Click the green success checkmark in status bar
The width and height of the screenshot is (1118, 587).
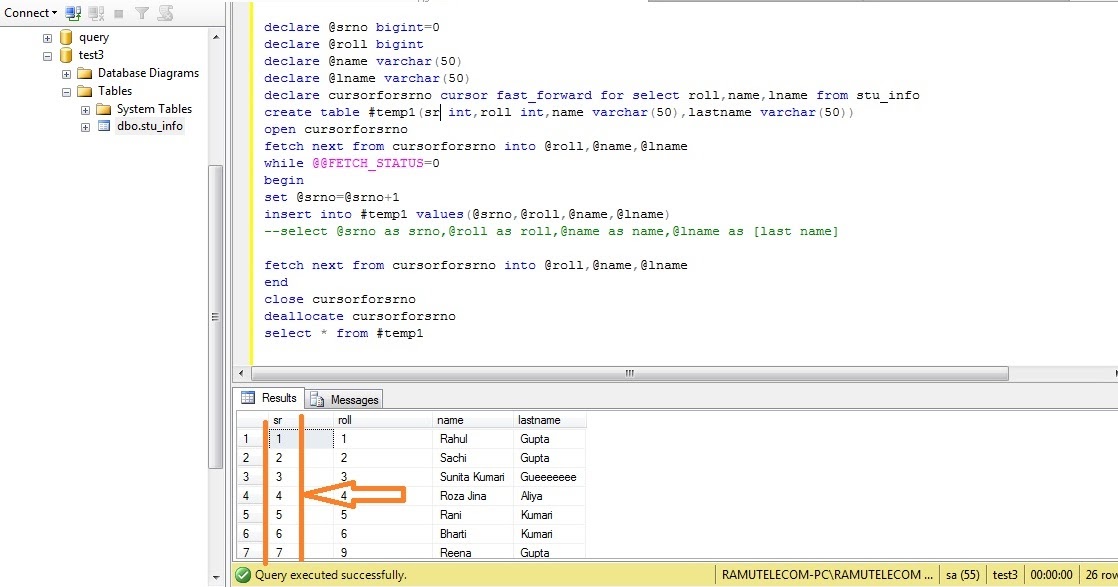click(244, 575)
